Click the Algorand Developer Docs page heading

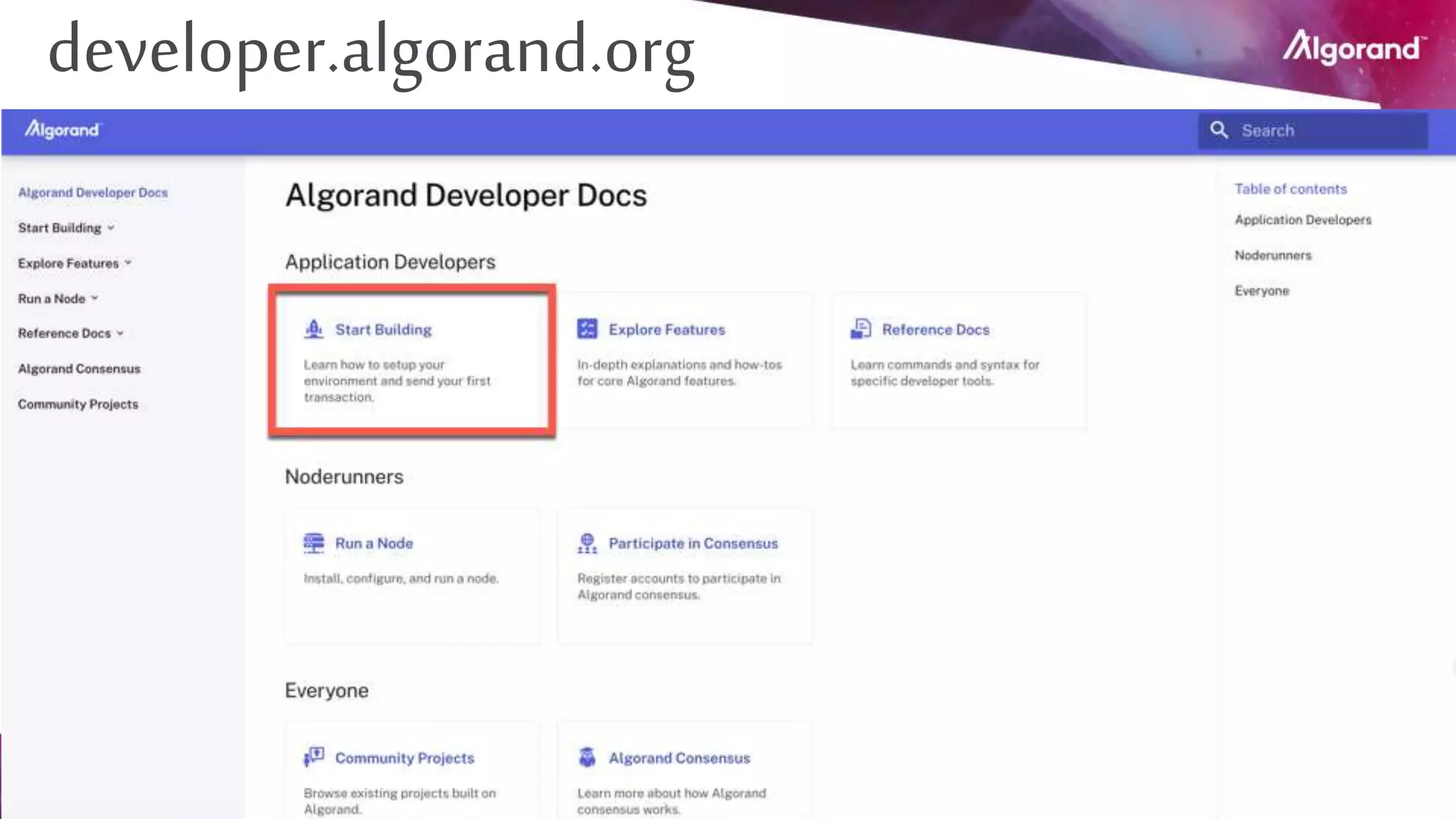(x=466, y=196)
